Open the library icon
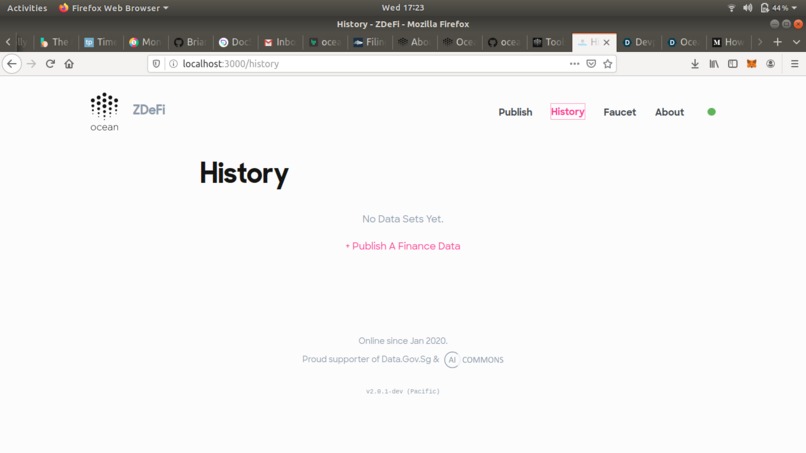The height and width of the screenshot is (453, 806). [714, 64]
